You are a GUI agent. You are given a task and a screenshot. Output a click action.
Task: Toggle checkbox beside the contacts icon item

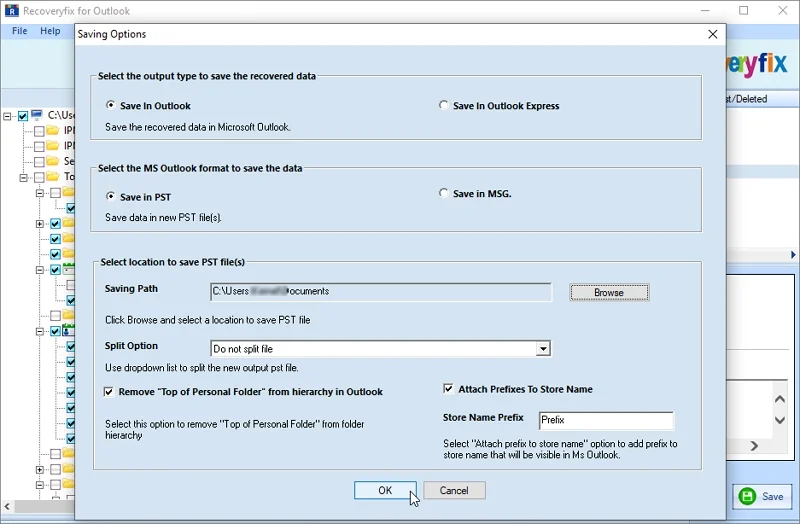click(56, 331)
